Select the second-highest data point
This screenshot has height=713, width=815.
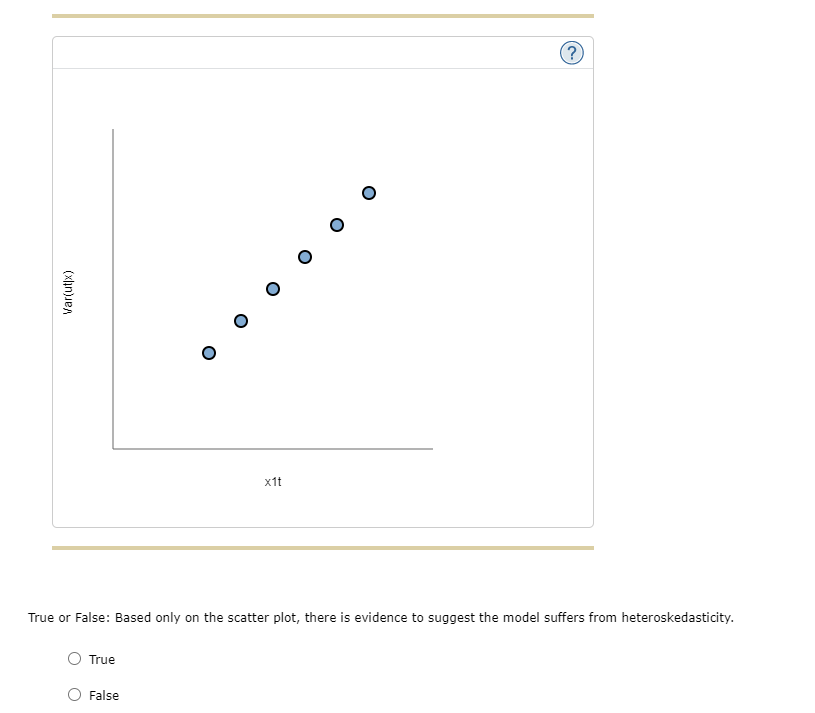click(x=336, y=224)
